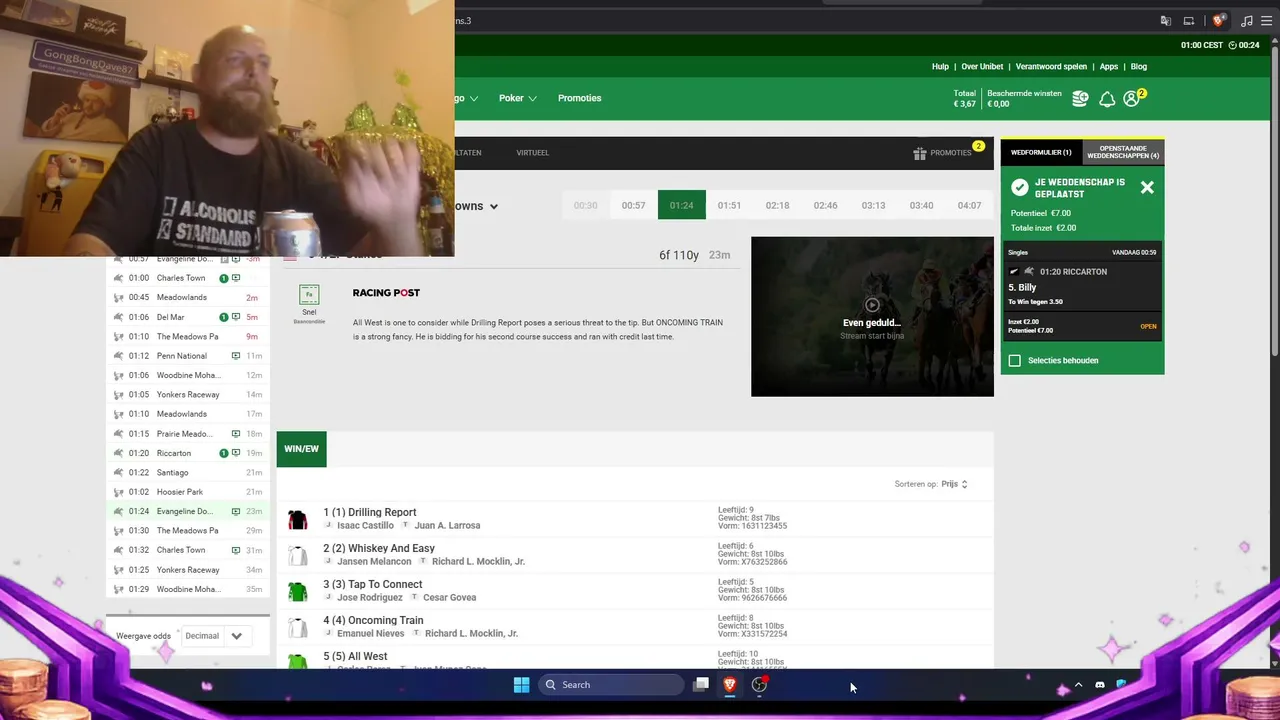Screen dimensions: 1280x720
Task: Open the 01:20 Riccarton race
Action: 187,453
